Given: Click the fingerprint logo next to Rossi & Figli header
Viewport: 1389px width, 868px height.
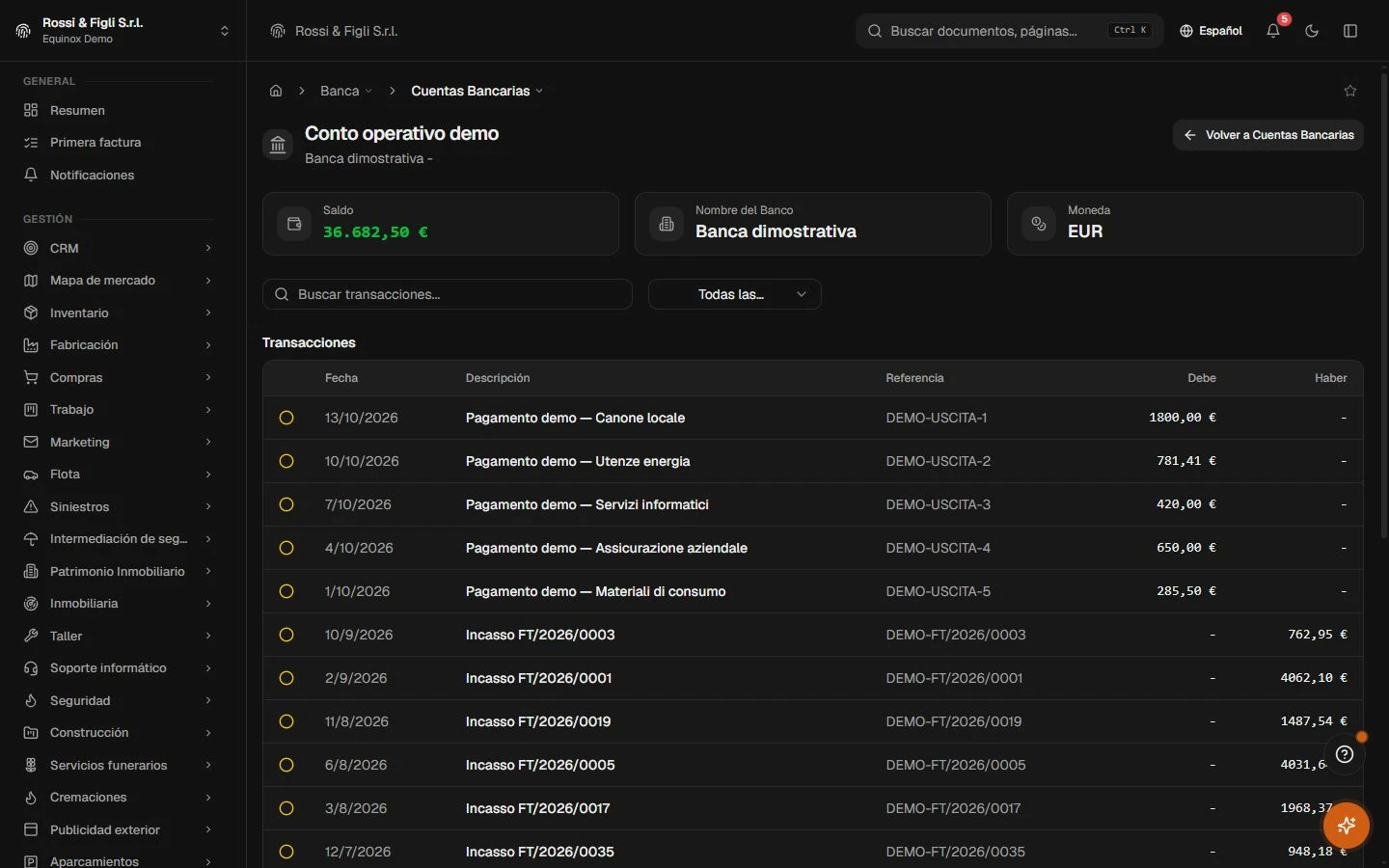Looking at the screenshot, I should [x=278, y=31].
